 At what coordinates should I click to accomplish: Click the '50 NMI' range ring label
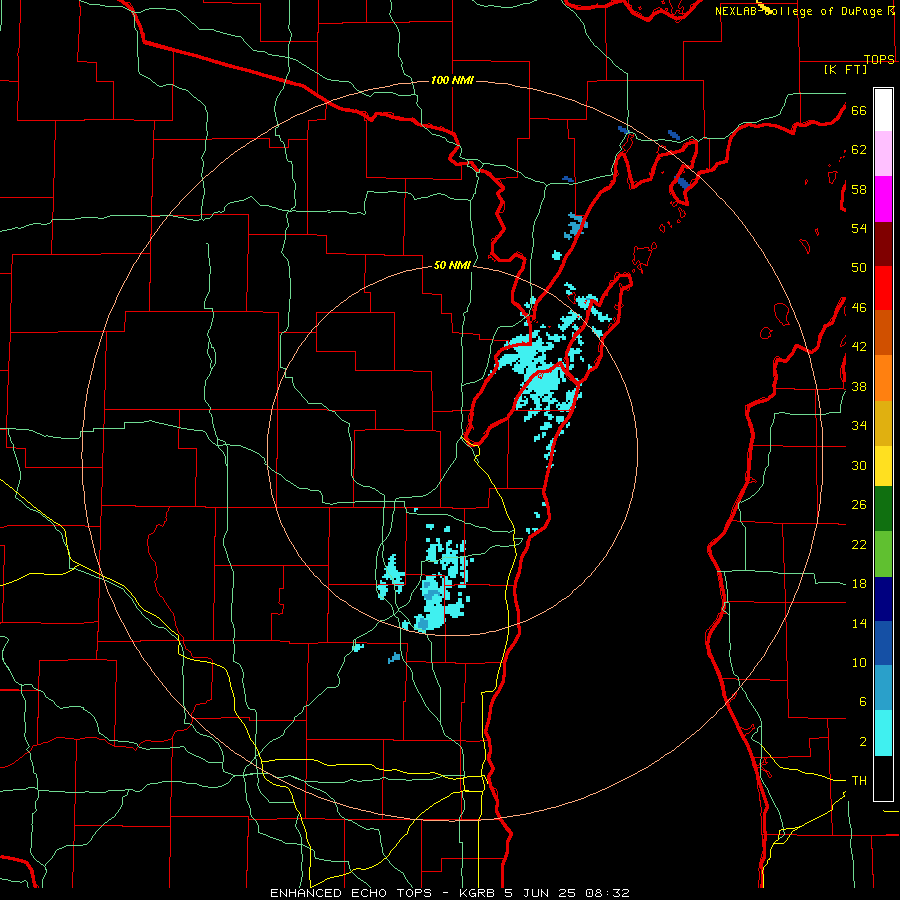tap(452, 265)
